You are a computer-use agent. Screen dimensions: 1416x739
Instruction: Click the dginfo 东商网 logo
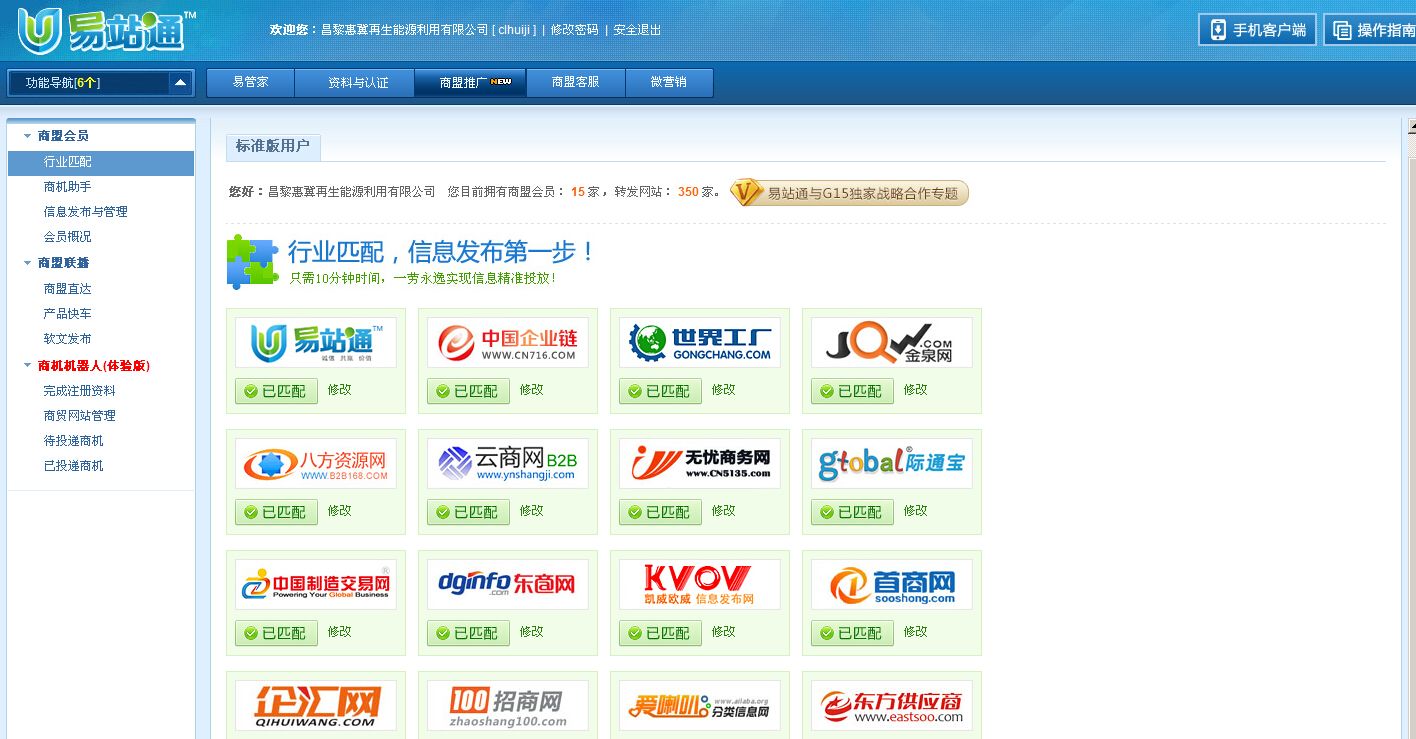pos(508,585)
